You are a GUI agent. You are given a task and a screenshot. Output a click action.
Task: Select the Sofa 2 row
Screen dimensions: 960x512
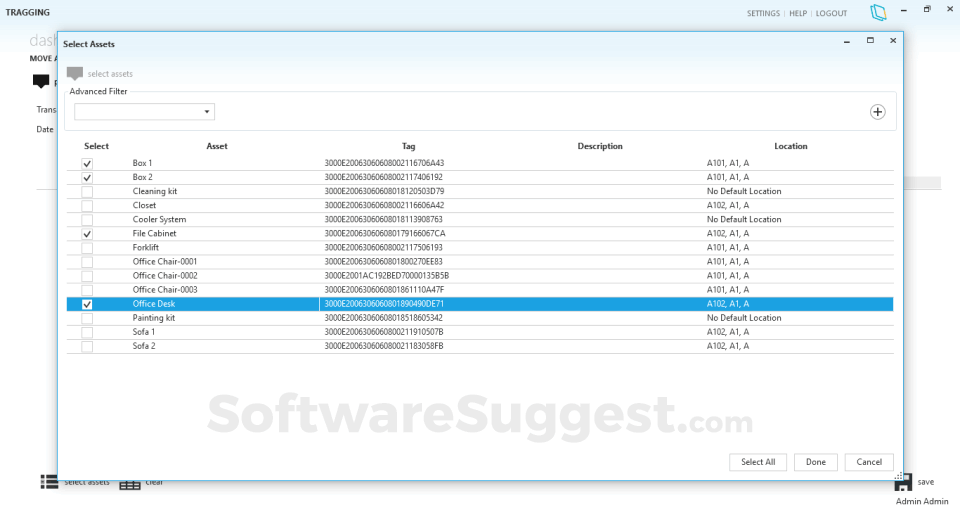pos(480,347)
